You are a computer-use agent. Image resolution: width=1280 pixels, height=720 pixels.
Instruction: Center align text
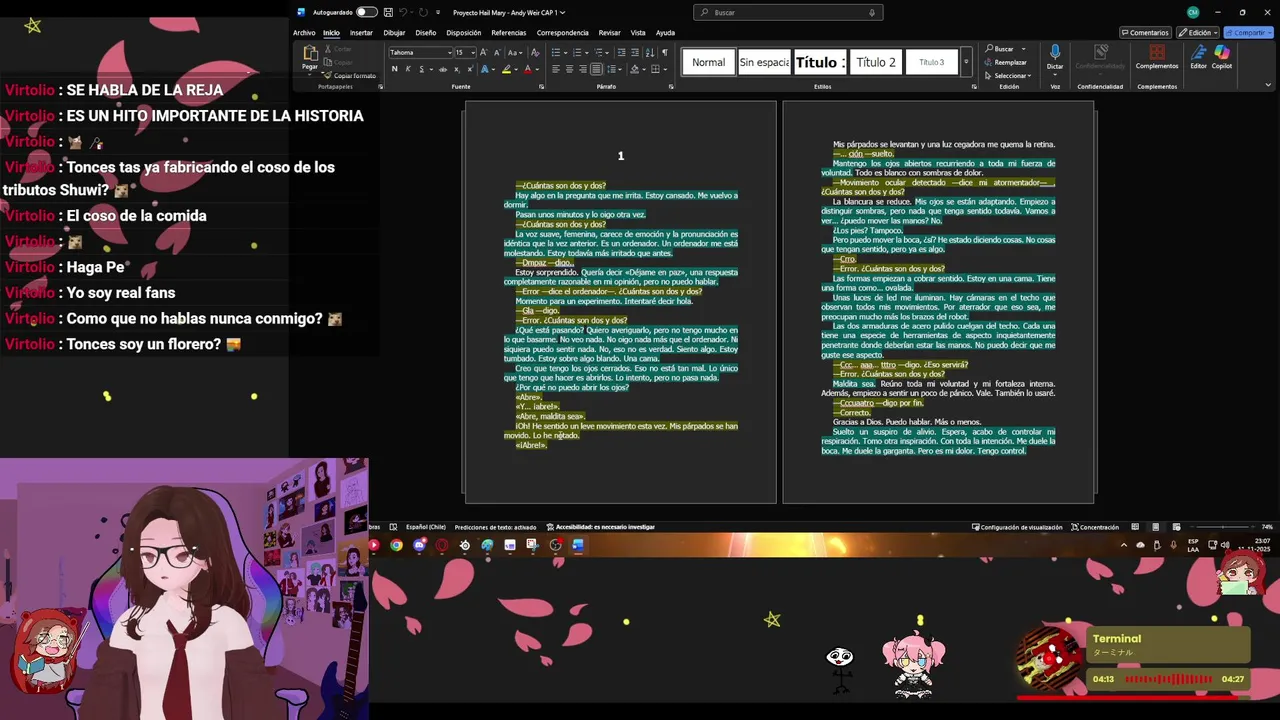pos(569,69)
